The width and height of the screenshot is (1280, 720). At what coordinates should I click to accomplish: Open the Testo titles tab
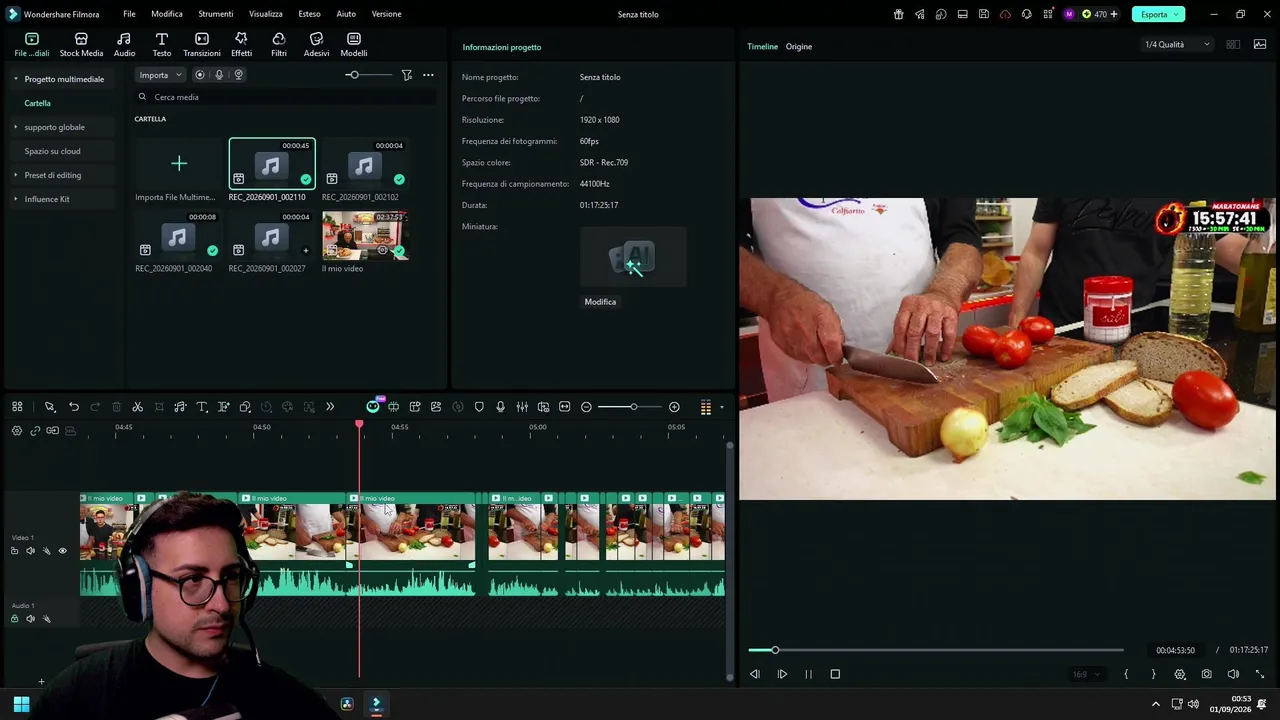point(162,44)
